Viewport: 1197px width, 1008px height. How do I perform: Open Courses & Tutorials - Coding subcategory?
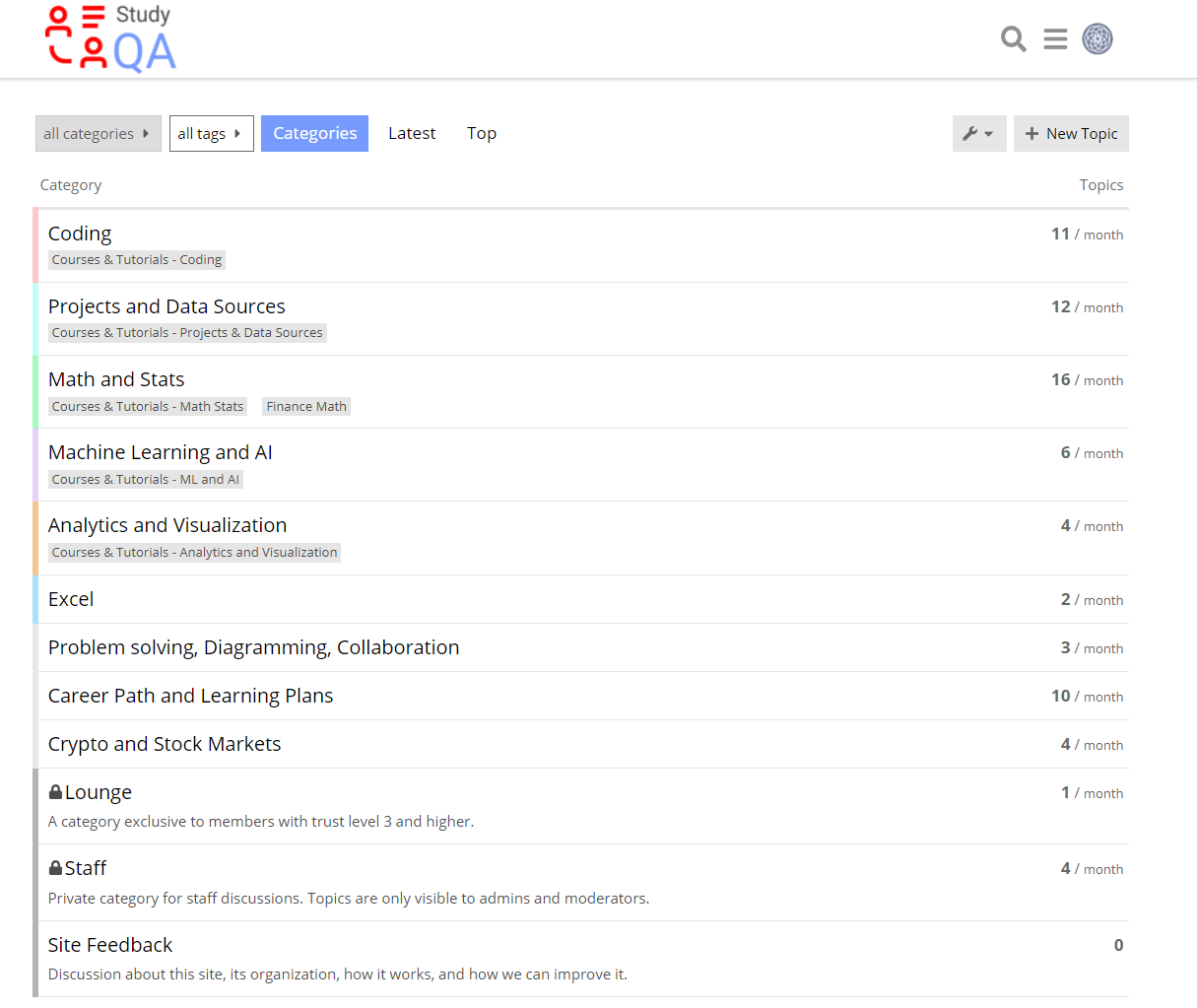click(x=137, y=260)
